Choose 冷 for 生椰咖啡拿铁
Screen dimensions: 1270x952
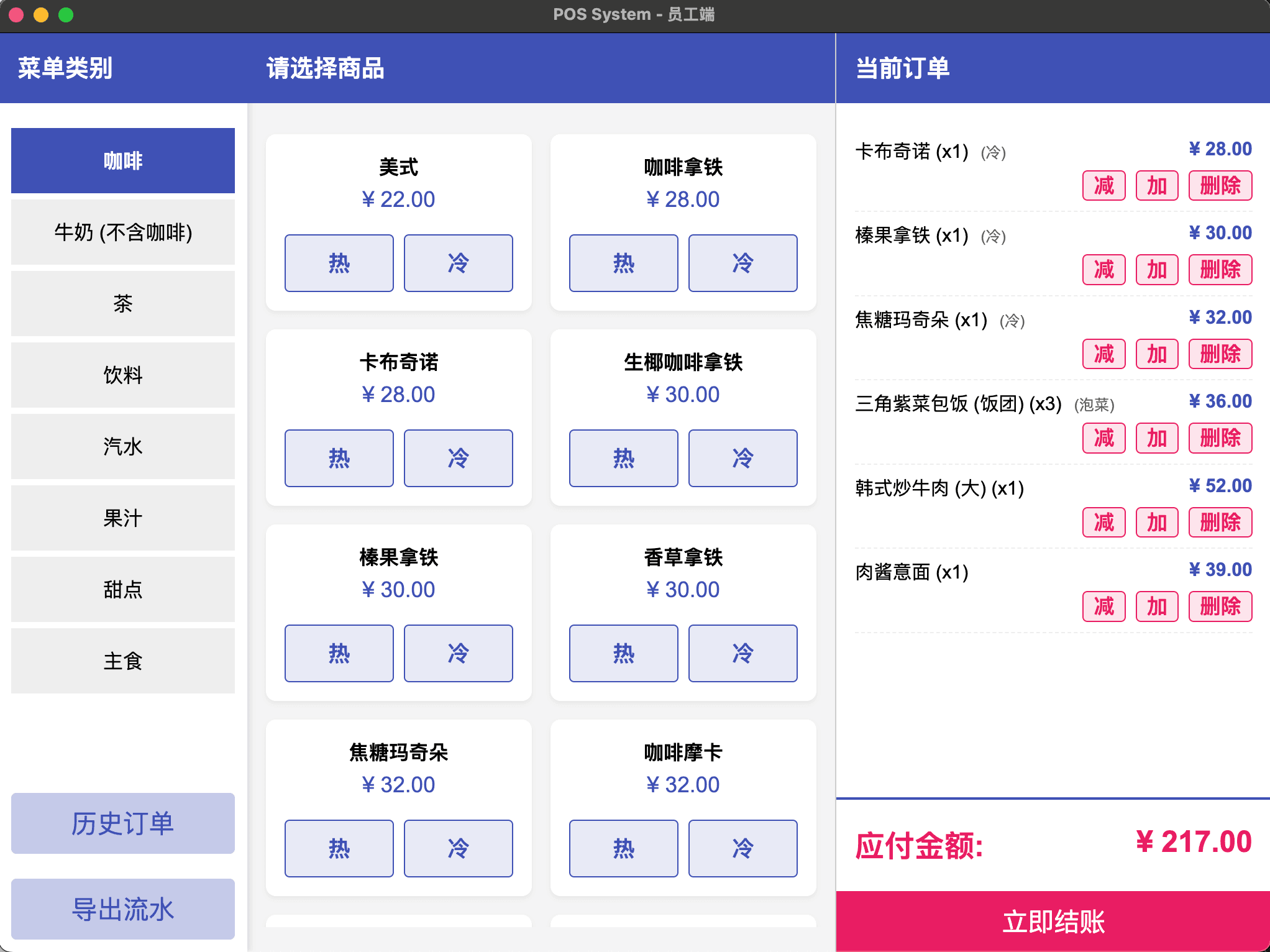click(x=743, y=458)
